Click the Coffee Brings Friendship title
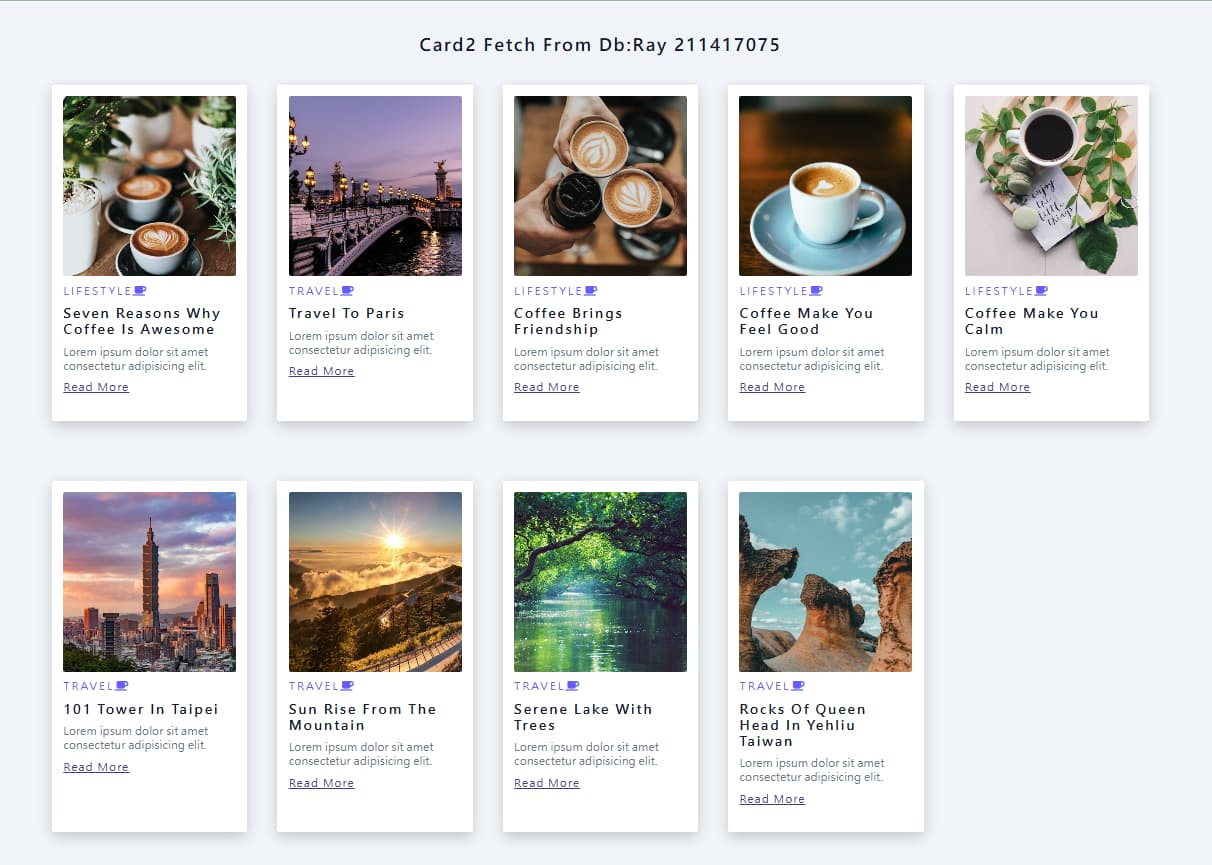 pos(568,321)
